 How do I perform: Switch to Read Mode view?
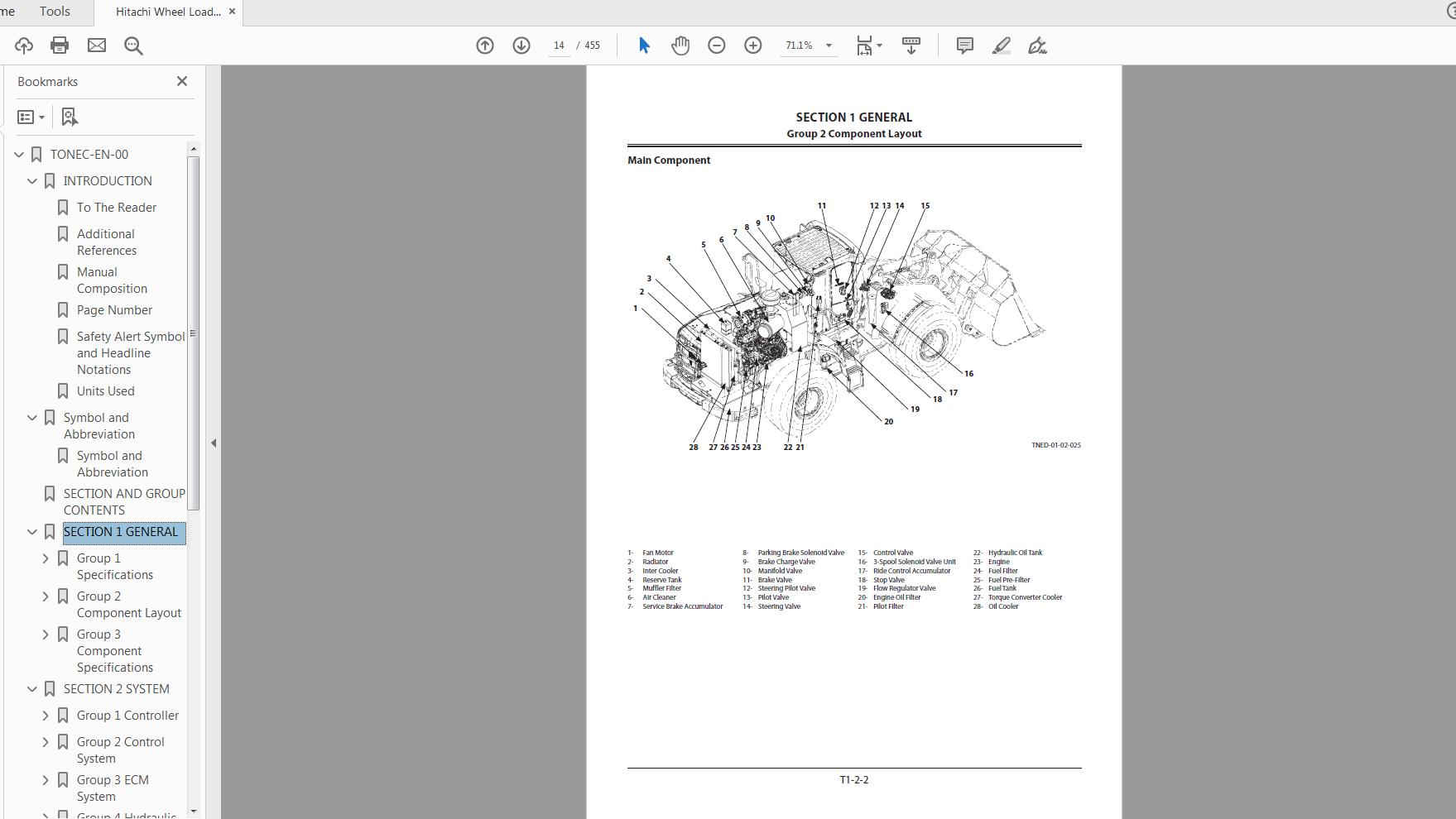pyautogui.click(x=911, y=45)
